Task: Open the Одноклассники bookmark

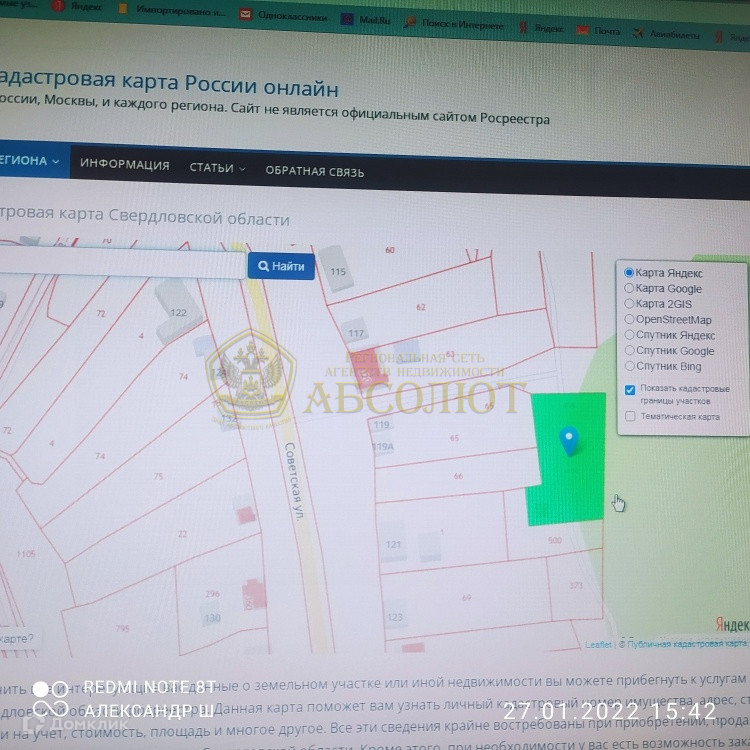Action: coord(285,16)
